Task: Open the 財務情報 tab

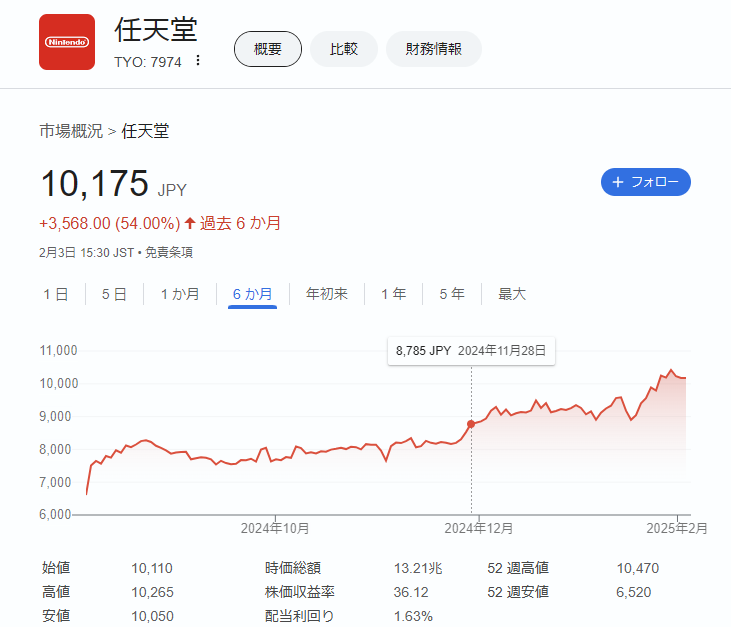Action: pyautogui.click(x=434, y=49)
